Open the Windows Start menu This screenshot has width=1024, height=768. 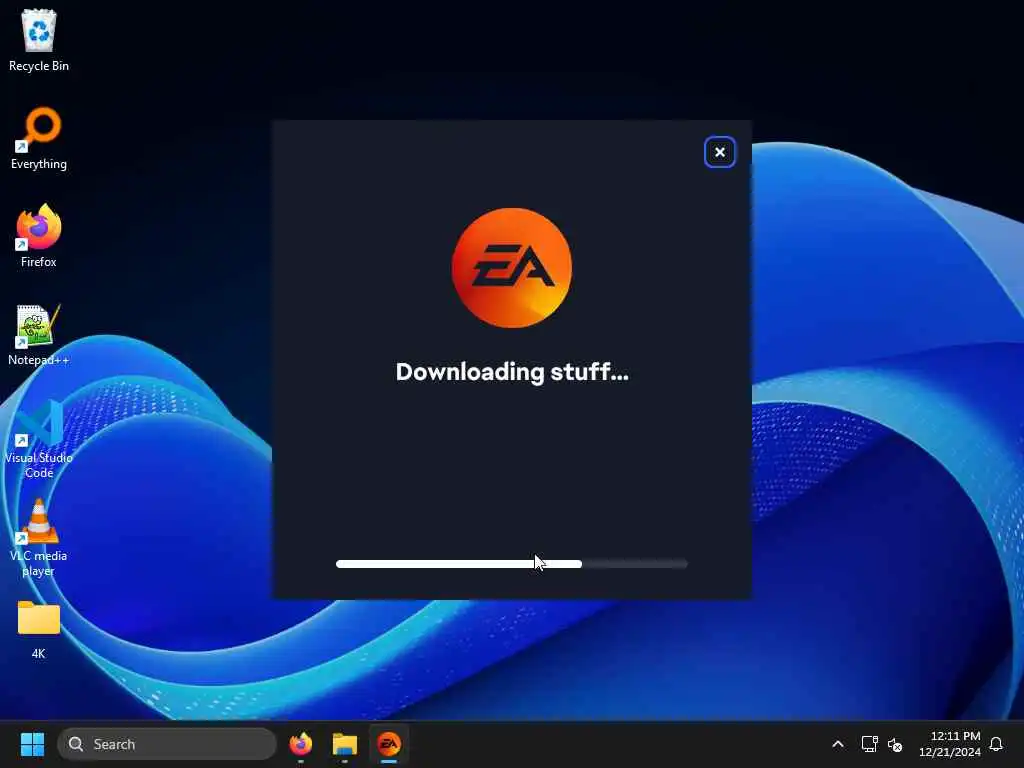coord(32,744)
